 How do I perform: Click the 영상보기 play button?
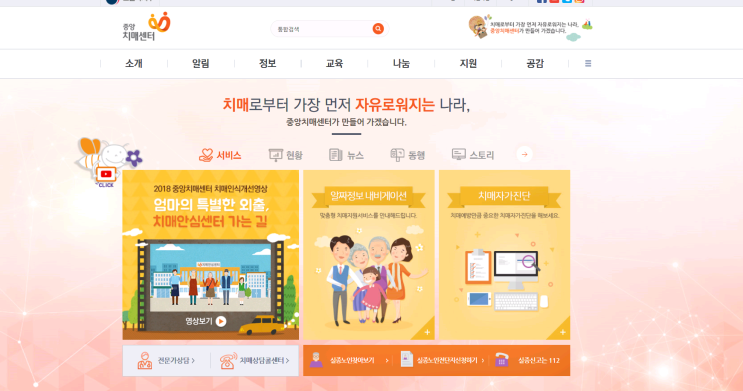pos(206,321)
